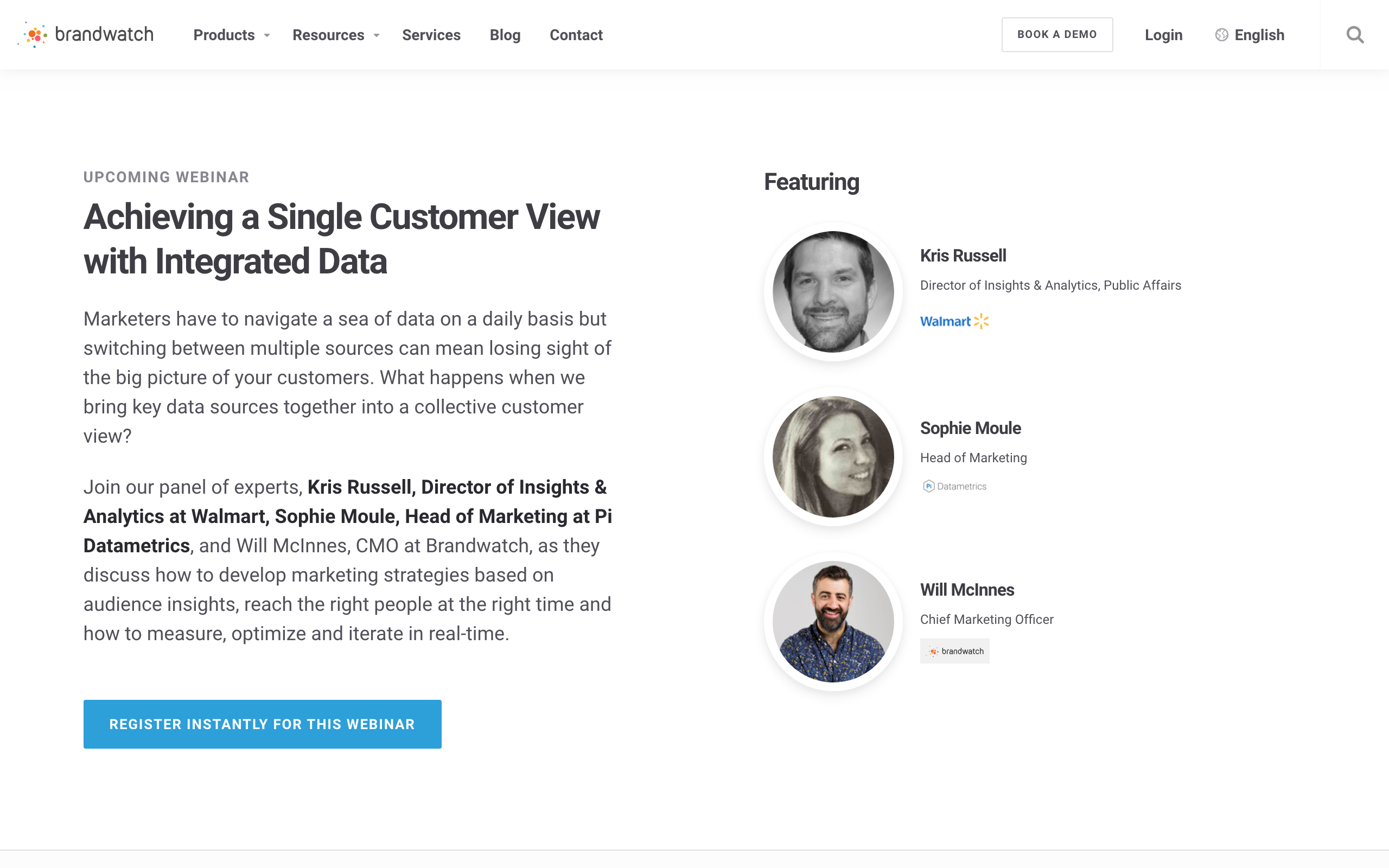Open the English language selector
Viewport: 1389px width, 868px height.
pyautogui.click(x=1259, y=35)
